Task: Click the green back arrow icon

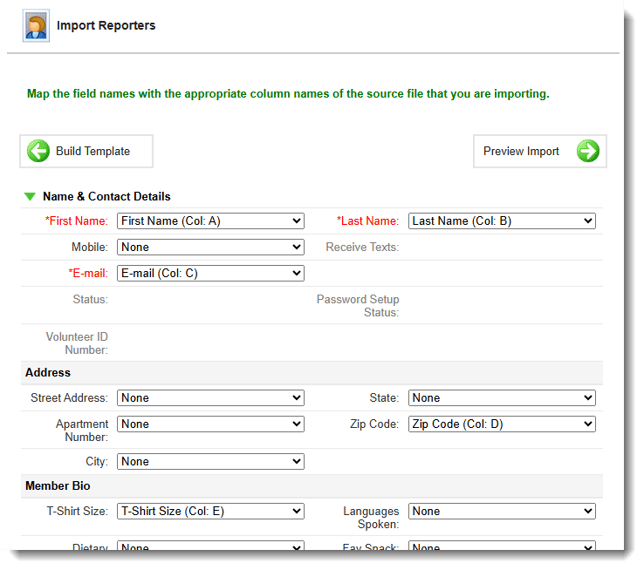Action: [39, 152]
